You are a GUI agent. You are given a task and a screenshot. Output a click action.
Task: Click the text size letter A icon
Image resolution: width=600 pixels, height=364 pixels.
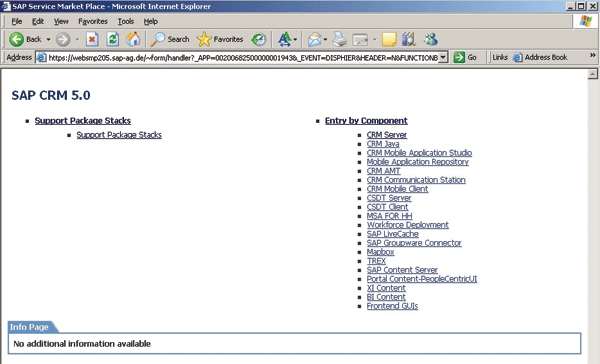click(x=284, y=39)
